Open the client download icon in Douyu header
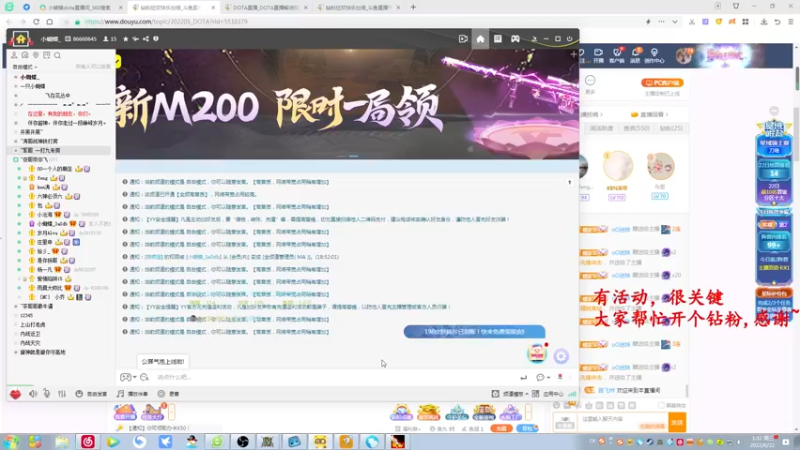The image size is (800, 450). click(617, 56)
